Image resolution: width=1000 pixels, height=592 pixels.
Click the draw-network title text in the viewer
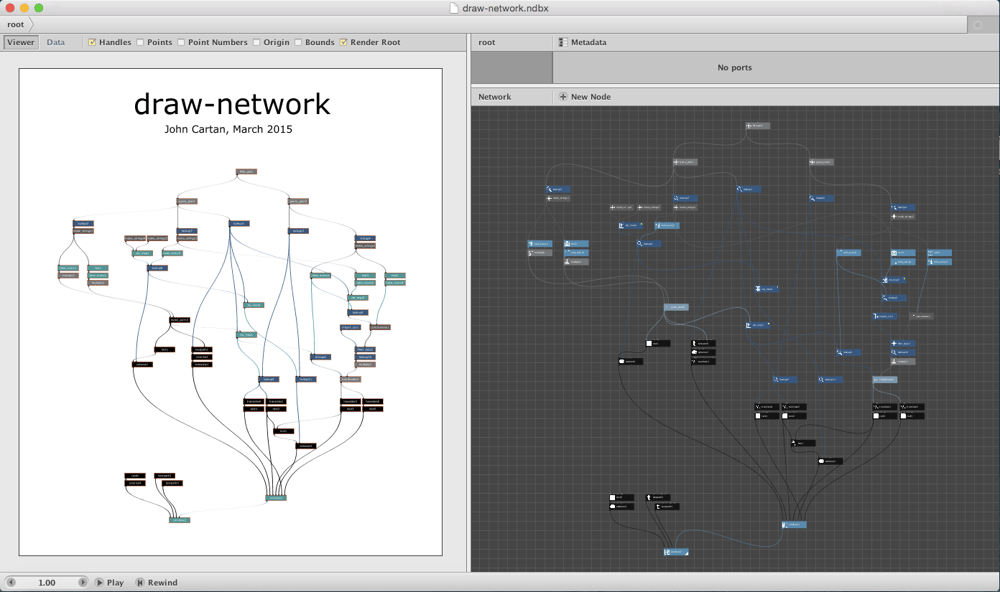point(232,105)
